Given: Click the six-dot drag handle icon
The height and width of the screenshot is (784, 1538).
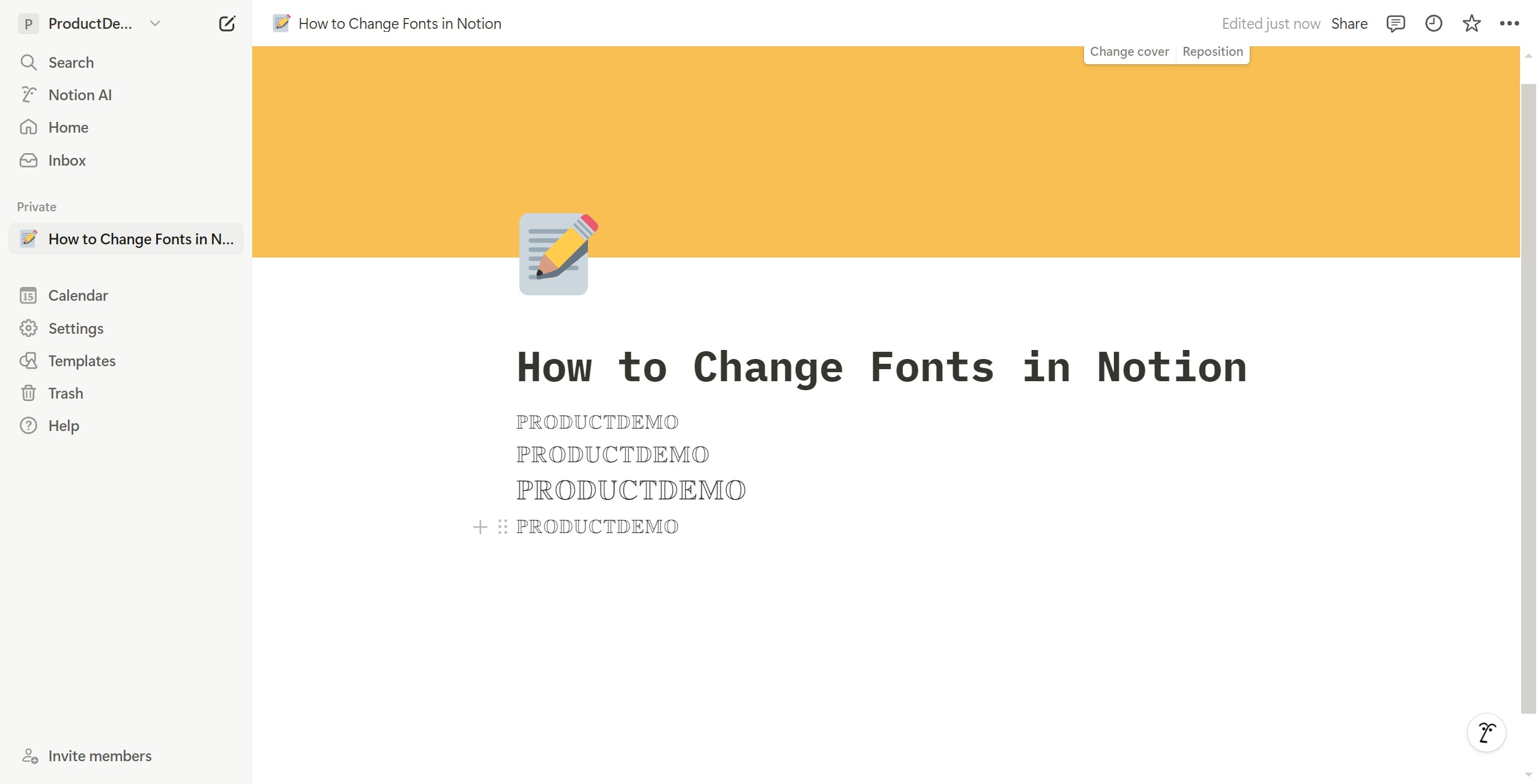Looking at the screenshot, I should click(x=503, y=527).
